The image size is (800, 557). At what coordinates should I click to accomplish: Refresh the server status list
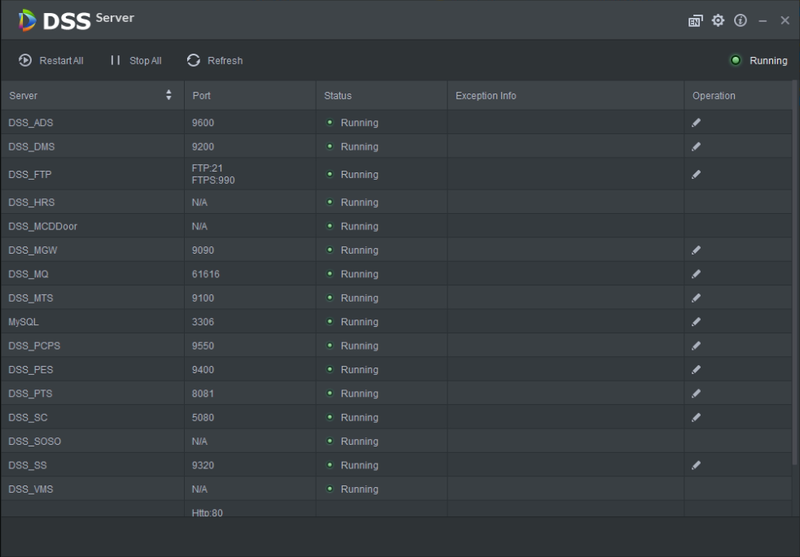[x=215, y=61]
